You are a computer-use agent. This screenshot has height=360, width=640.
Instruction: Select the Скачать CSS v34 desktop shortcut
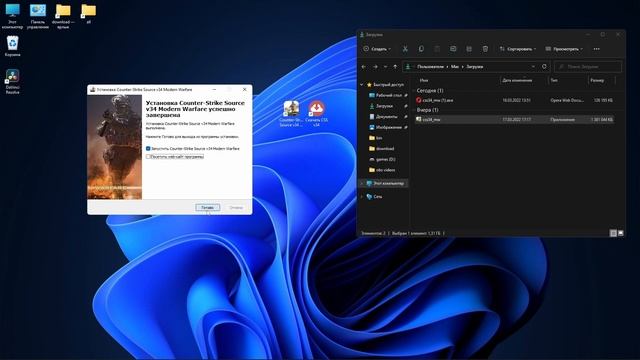pyautogui.click(x=317, y=113)
